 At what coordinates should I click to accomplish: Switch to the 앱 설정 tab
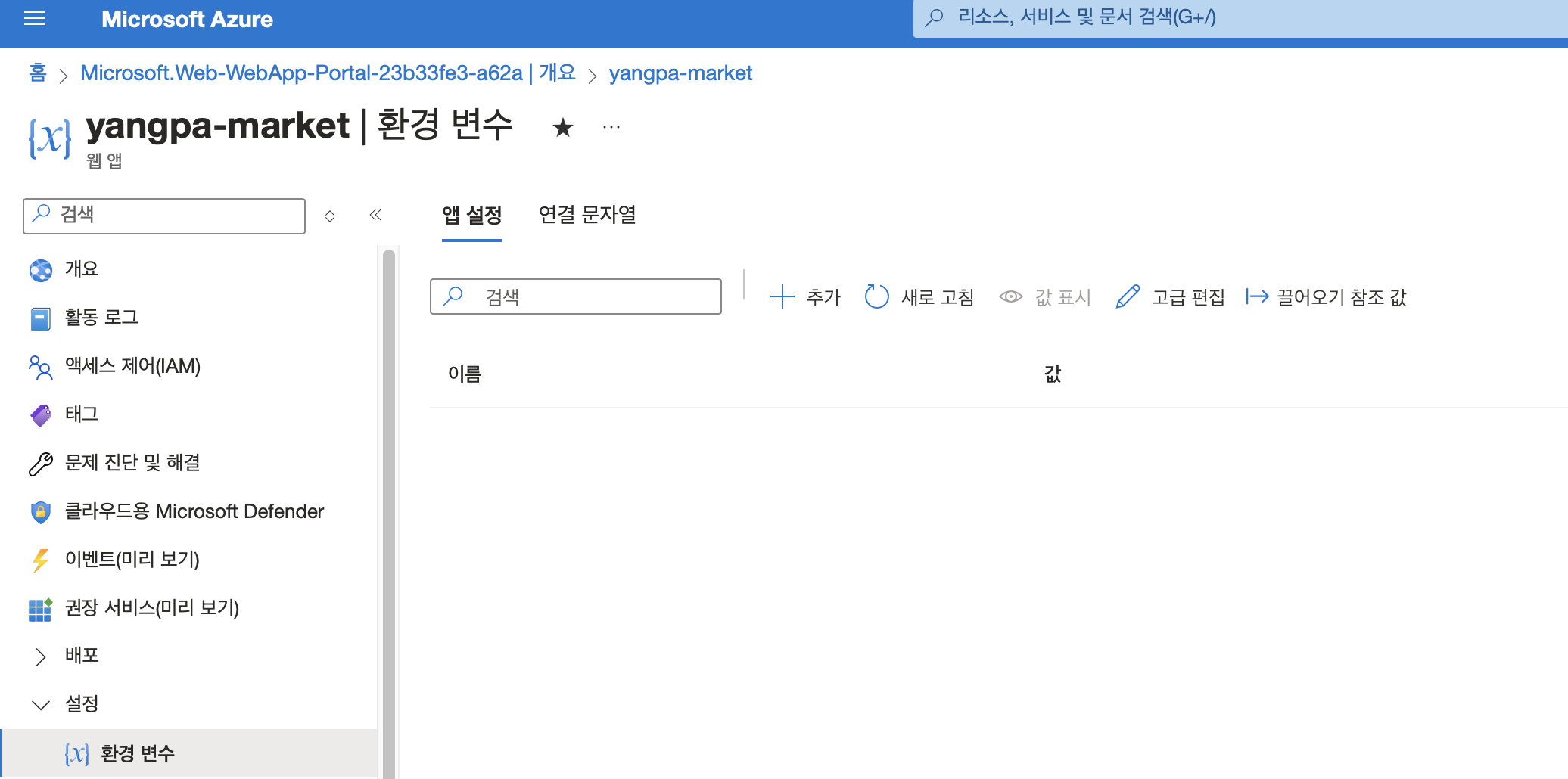point(472,216)
